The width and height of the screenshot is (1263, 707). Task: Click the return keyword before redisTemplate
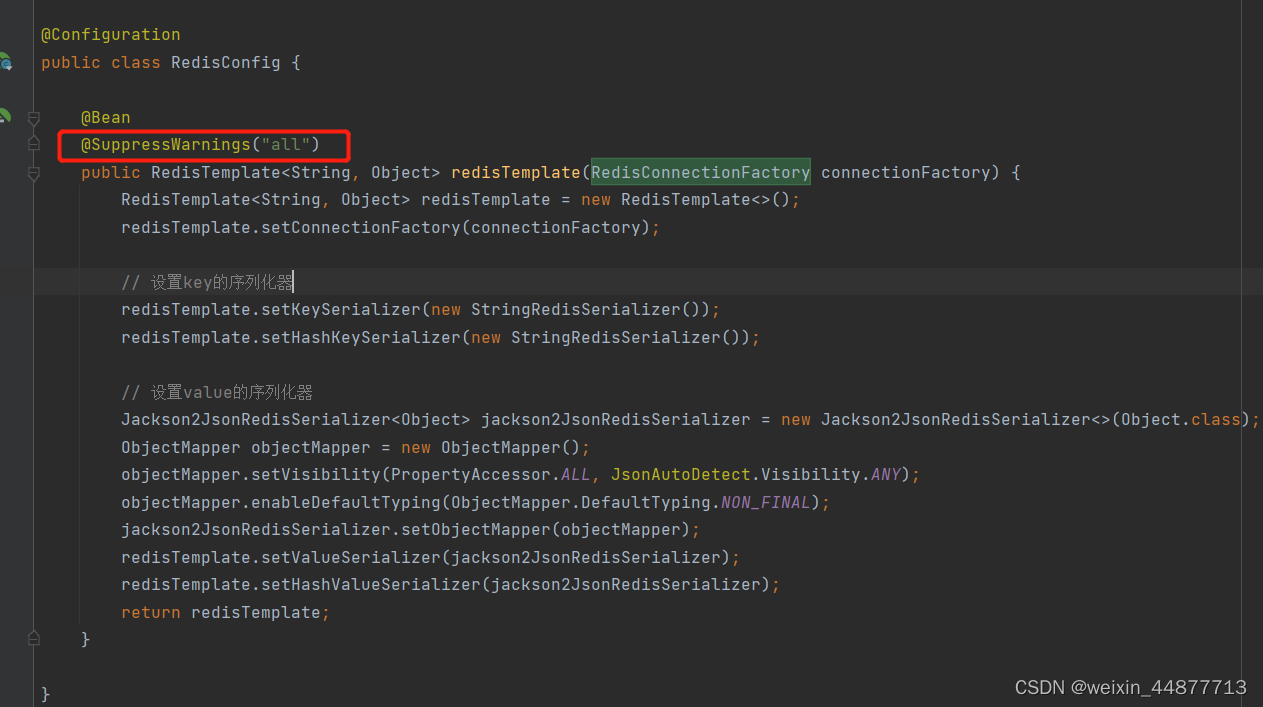[150, 611]
